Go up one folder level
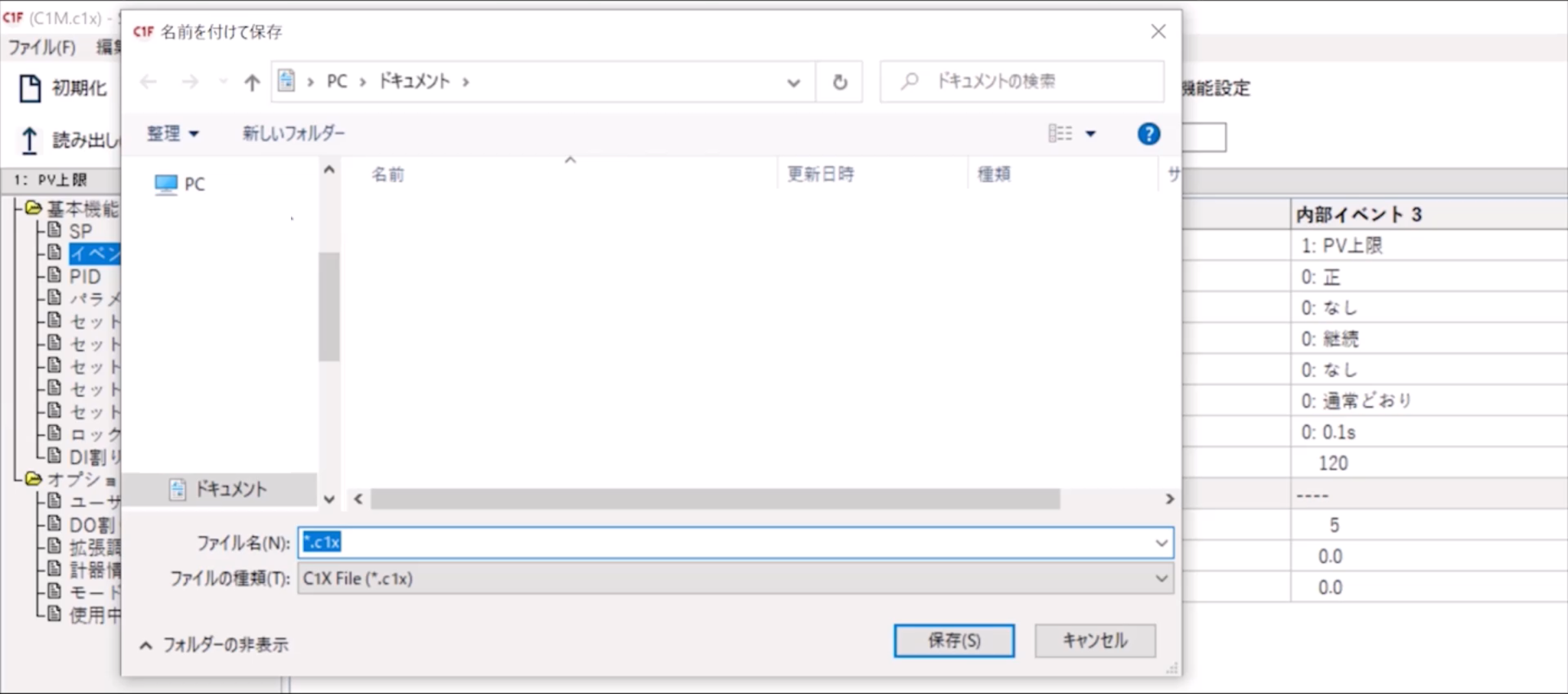 [x=252, y=82]
